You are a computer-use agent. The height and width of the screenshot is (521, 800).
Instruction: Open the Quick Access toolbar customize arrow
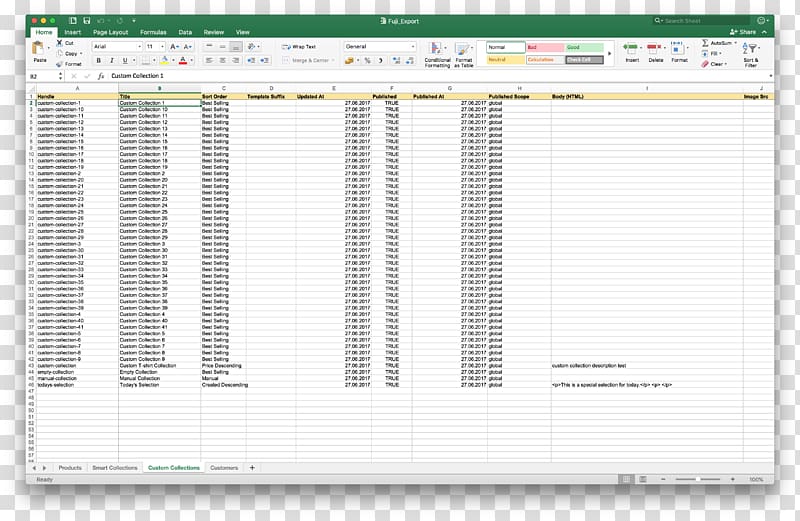pos(134,21)
